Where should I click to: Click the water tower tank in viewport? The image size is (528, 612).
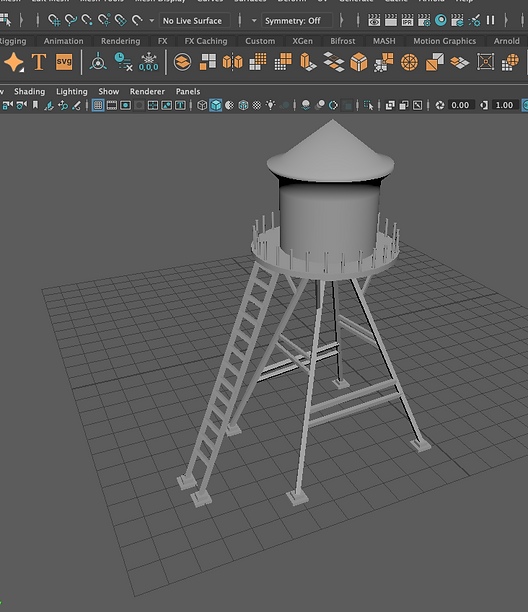[x=330, y=221]
